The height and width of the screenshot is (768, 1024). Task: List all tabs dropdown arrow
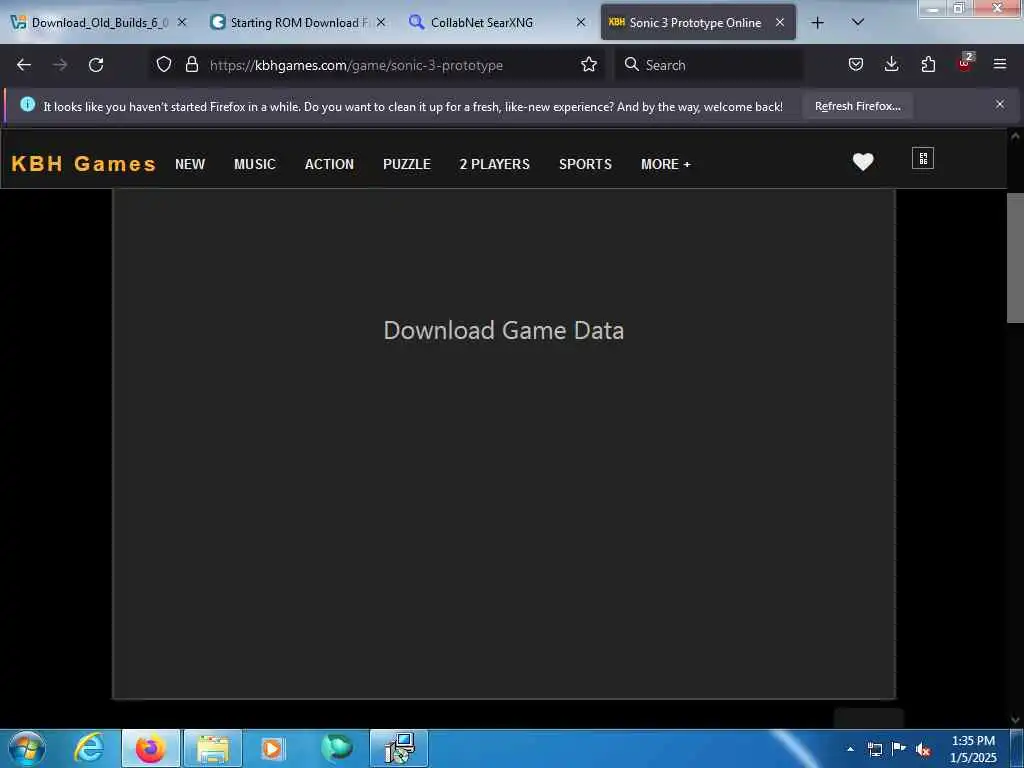point(858,22)
